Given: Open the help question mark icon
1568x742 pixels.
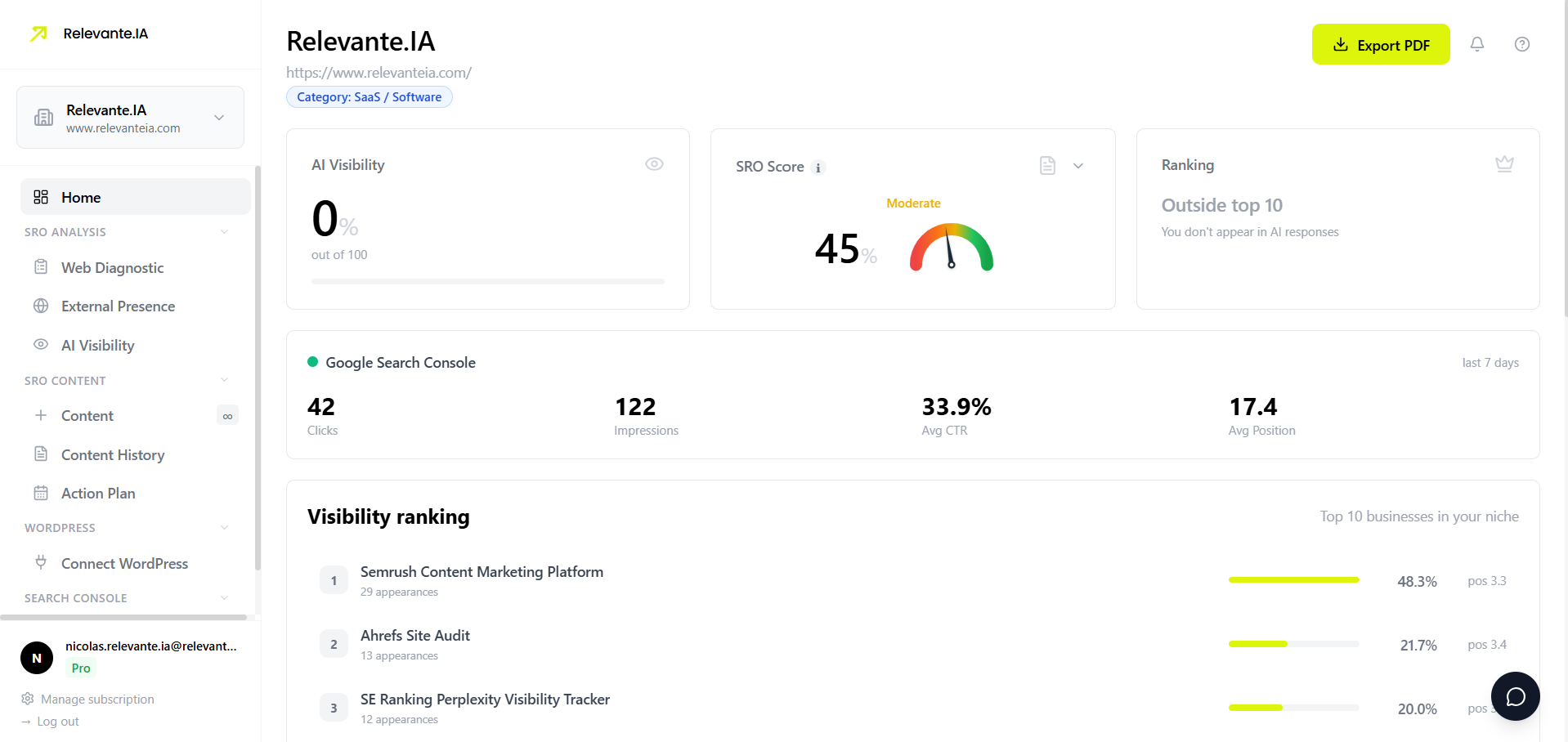Looking at the screenshot, I should click(x=1521, y=44).
